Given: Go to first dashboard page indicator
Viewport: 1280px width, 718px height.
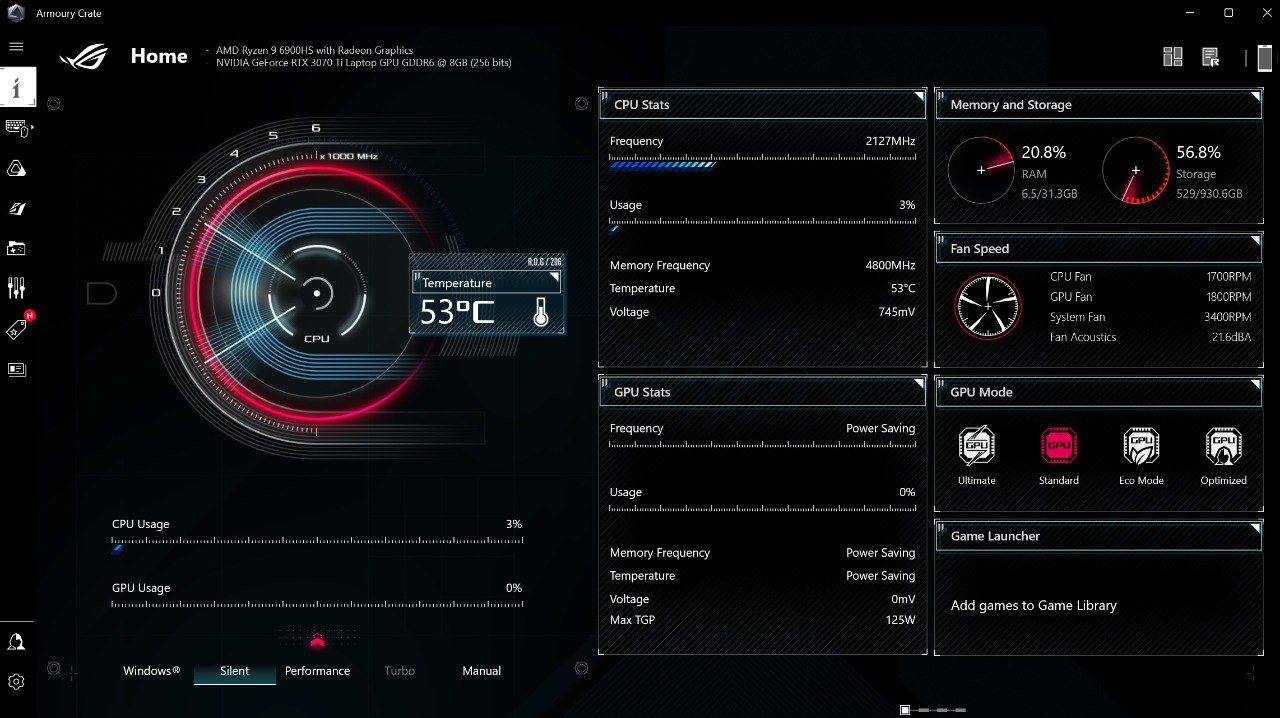Looking at the screenshot, I should pyautogui.click(x=905, y=710).
